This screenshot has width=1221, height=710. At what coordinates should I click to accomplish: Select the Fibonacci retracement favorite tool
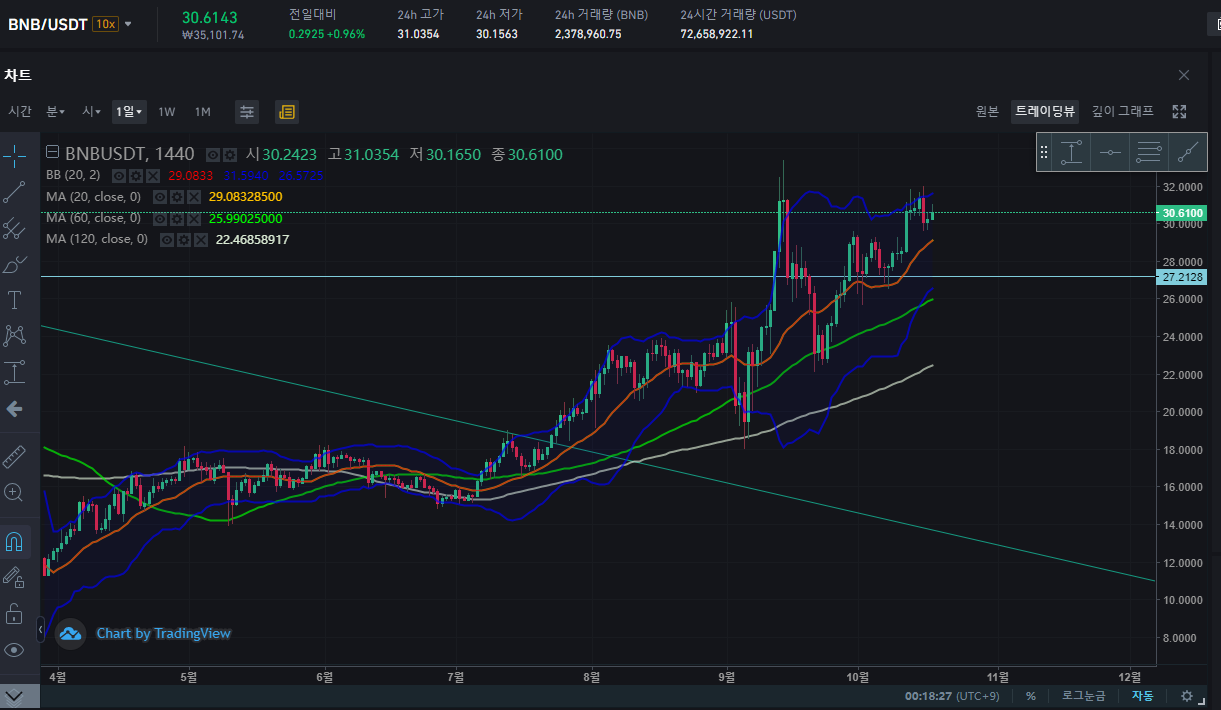[1149, 152]
